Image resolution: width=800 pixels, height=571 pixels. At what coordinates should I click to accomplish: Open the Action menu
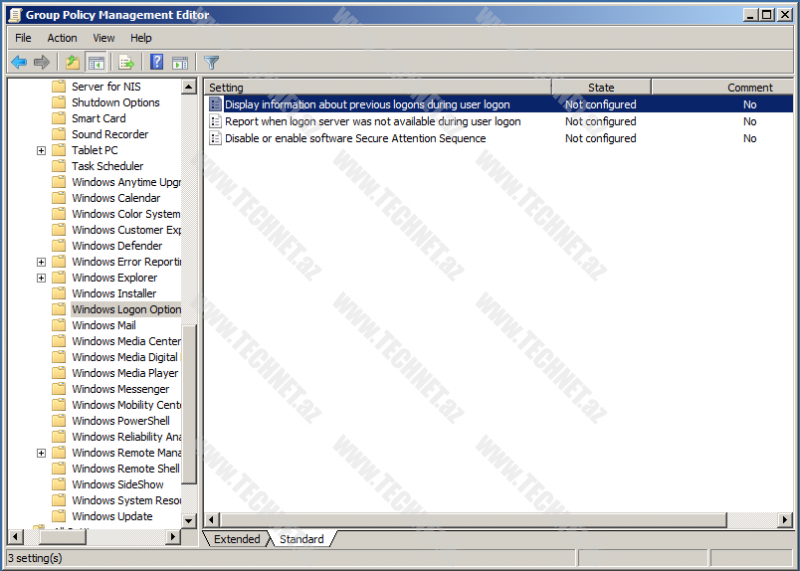click(x=62, y=38)
